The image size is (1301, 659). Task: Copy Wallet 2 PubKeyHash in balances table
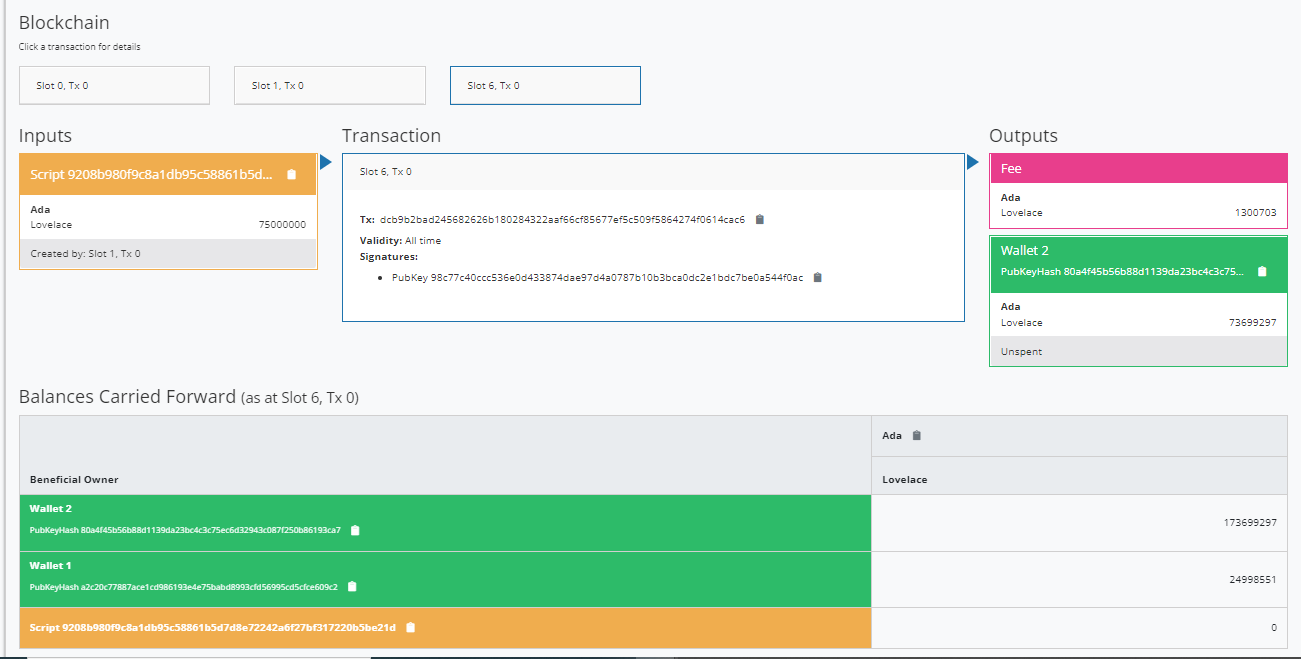click(x=355, y=530)
